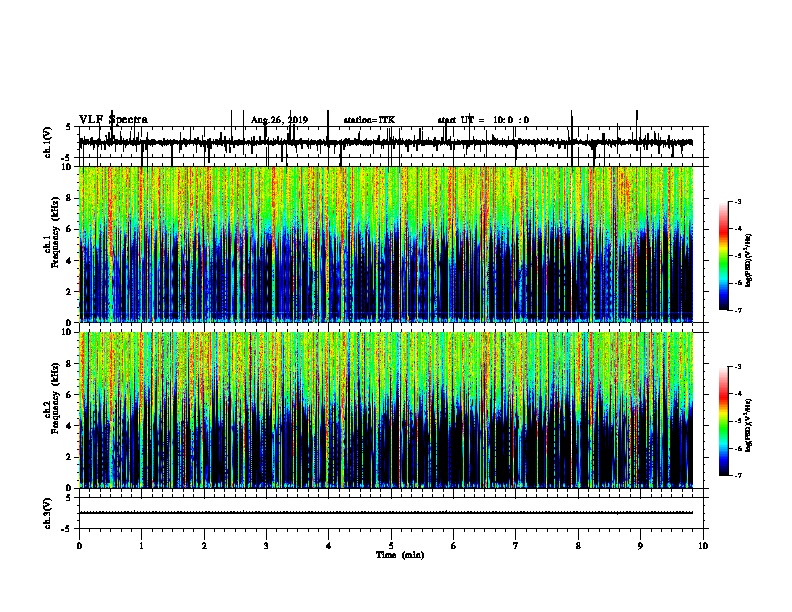Select the ch.1 color bar log(PSD) label

[749, 261]
